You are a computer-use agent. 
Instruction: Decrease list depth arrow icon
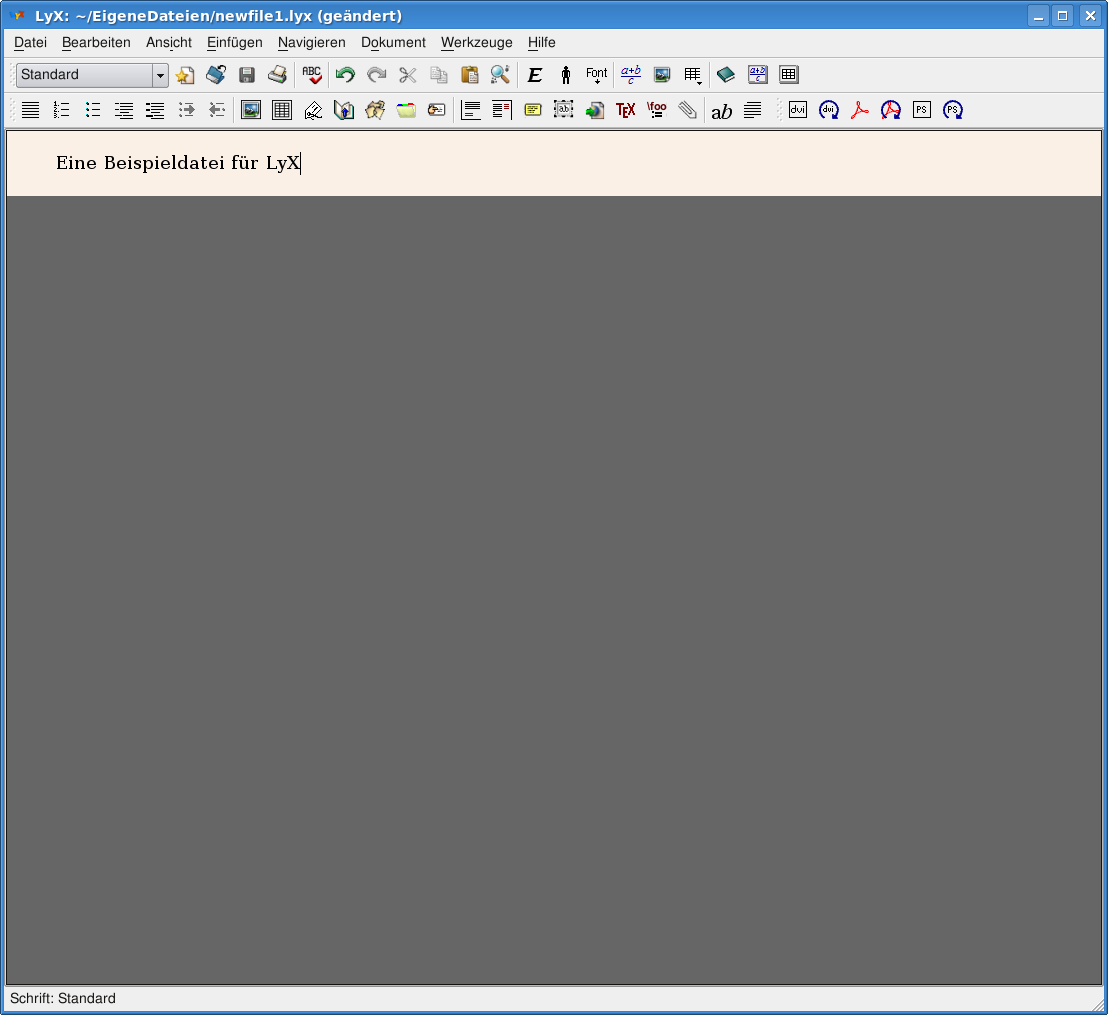pyautogui.click(x=217, y=110)
